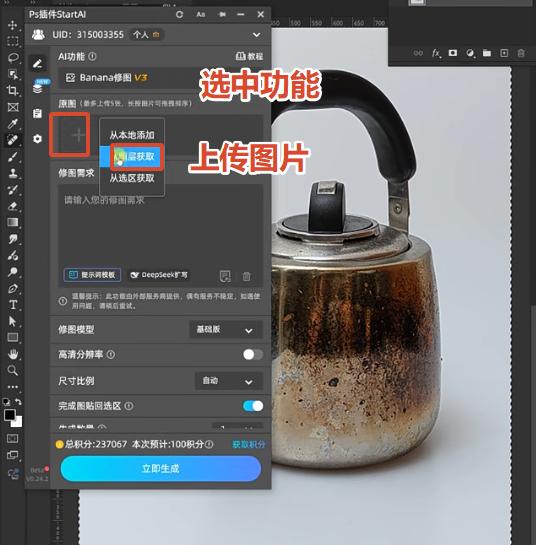Save prompt with icon beside trash
The height and width of the screenshot is (545, 536).
pos(225,276)
